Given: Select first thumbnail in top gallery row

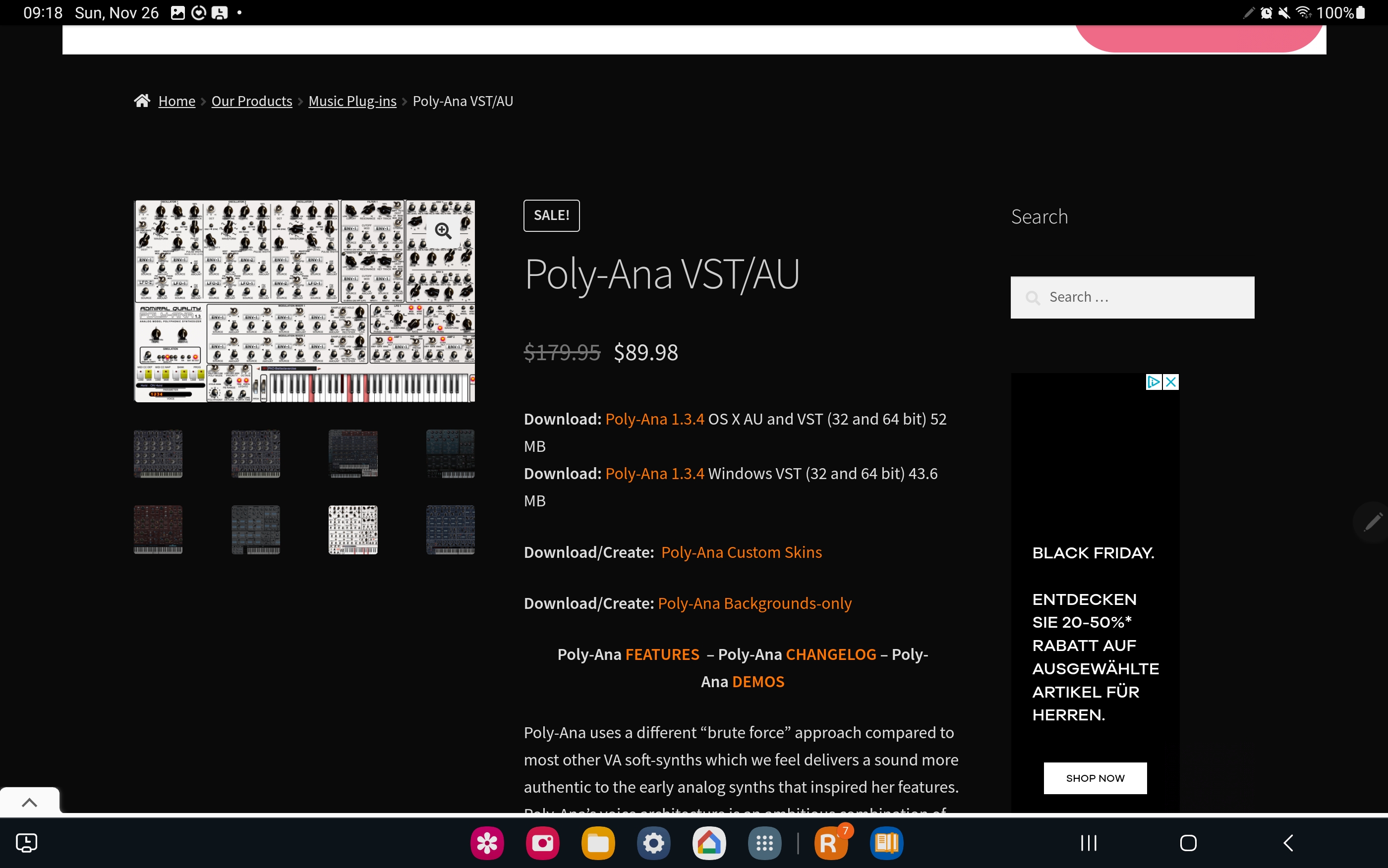Looking at the screenshot, I should coord(158,453).
